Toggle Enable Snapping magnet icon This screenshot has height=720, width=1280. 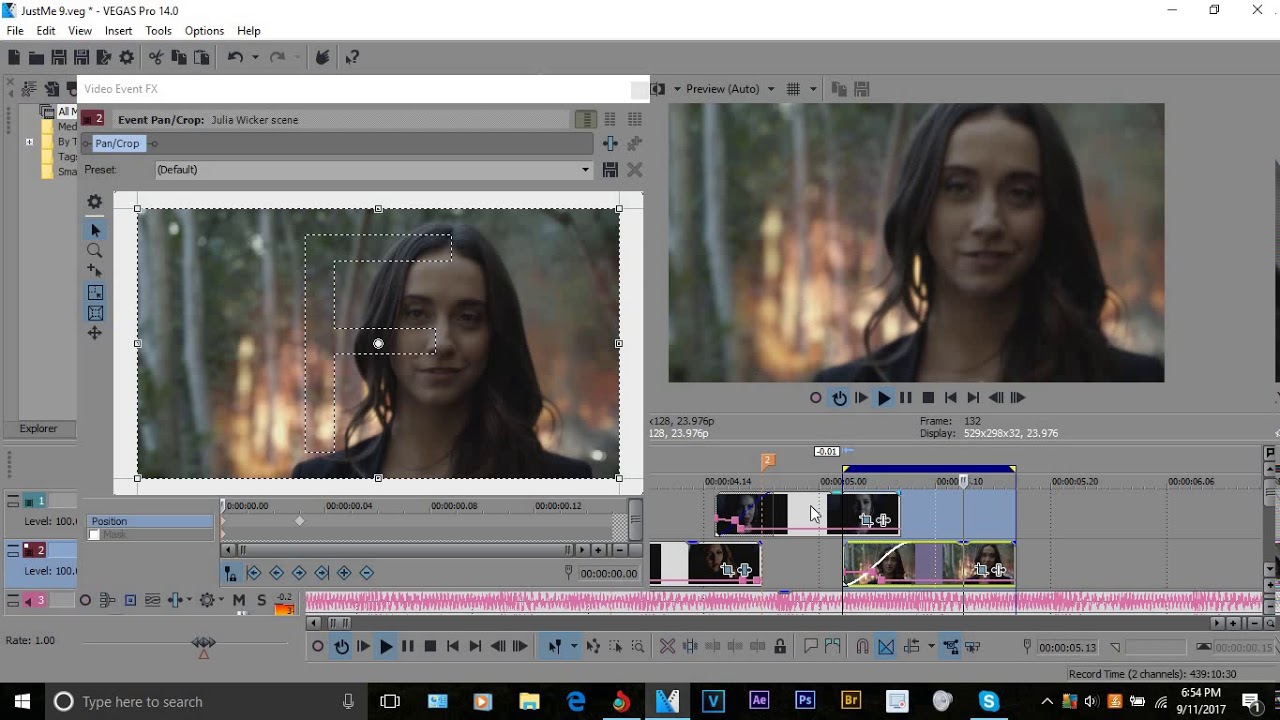click(862, 647)
